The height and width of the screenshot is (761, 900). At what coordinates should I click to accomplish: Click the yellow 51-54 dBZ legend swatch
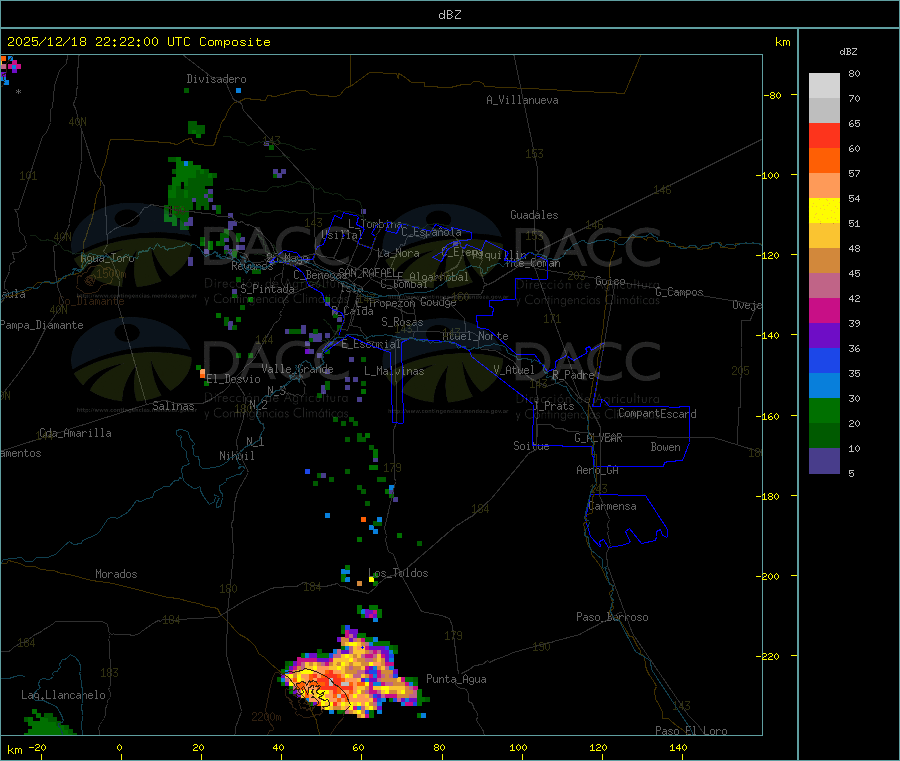click(824, 211)
